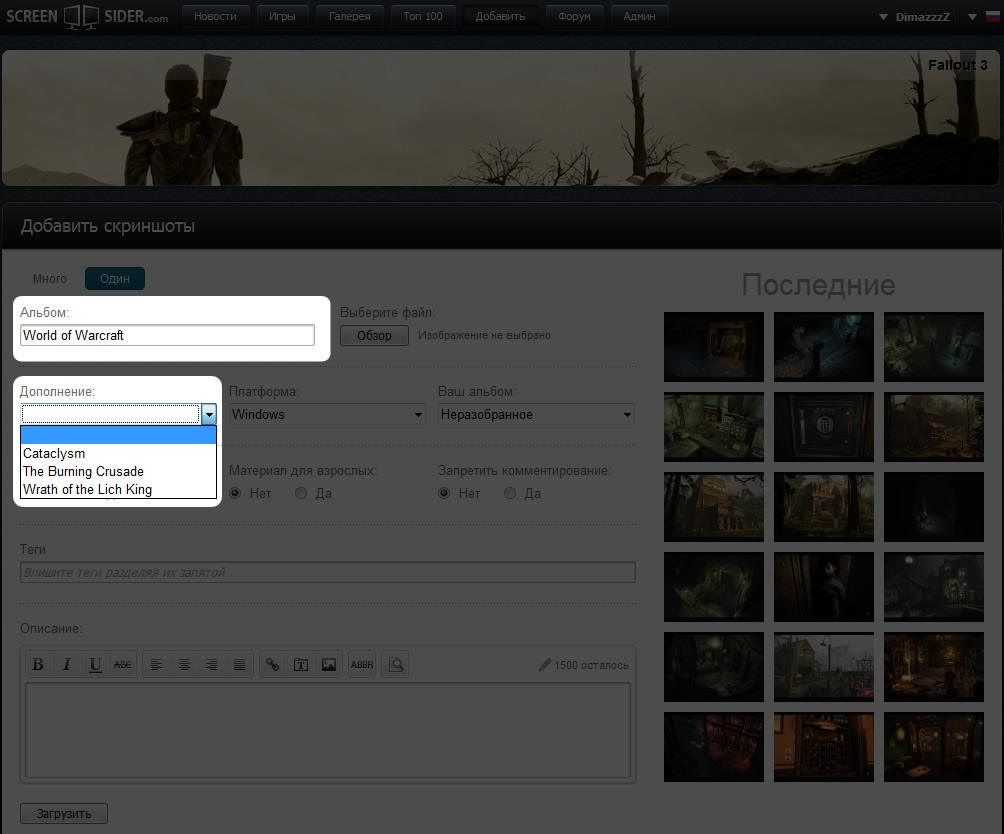1004x834 pixels.
Task: Click the Дополнение dropdown arrow
Action: click(209, 414)
